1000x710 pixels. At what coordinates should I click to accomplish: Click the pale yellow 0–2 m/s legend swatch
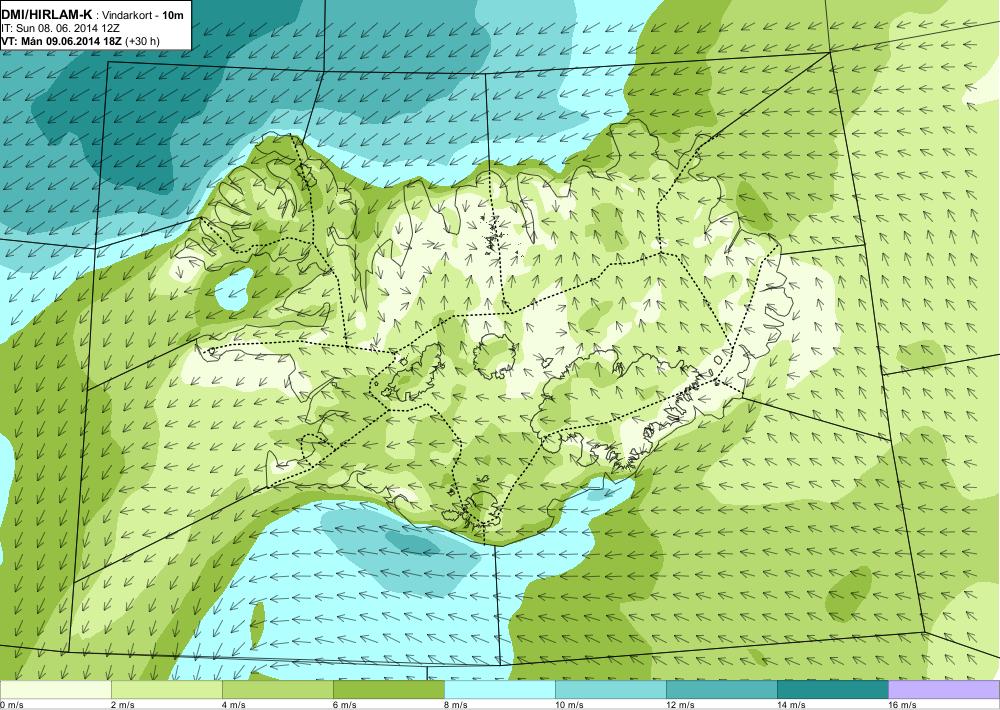tap(55, 690)
